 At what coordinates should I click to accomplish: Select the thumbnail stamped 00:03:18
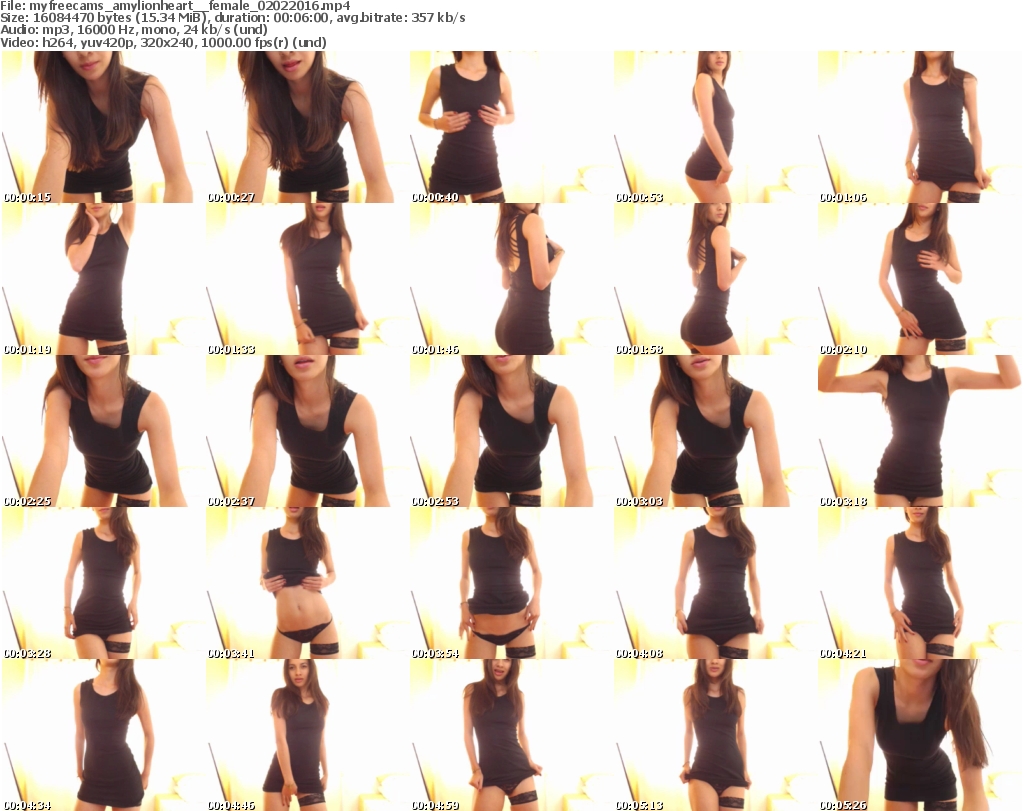coord(920,431)
